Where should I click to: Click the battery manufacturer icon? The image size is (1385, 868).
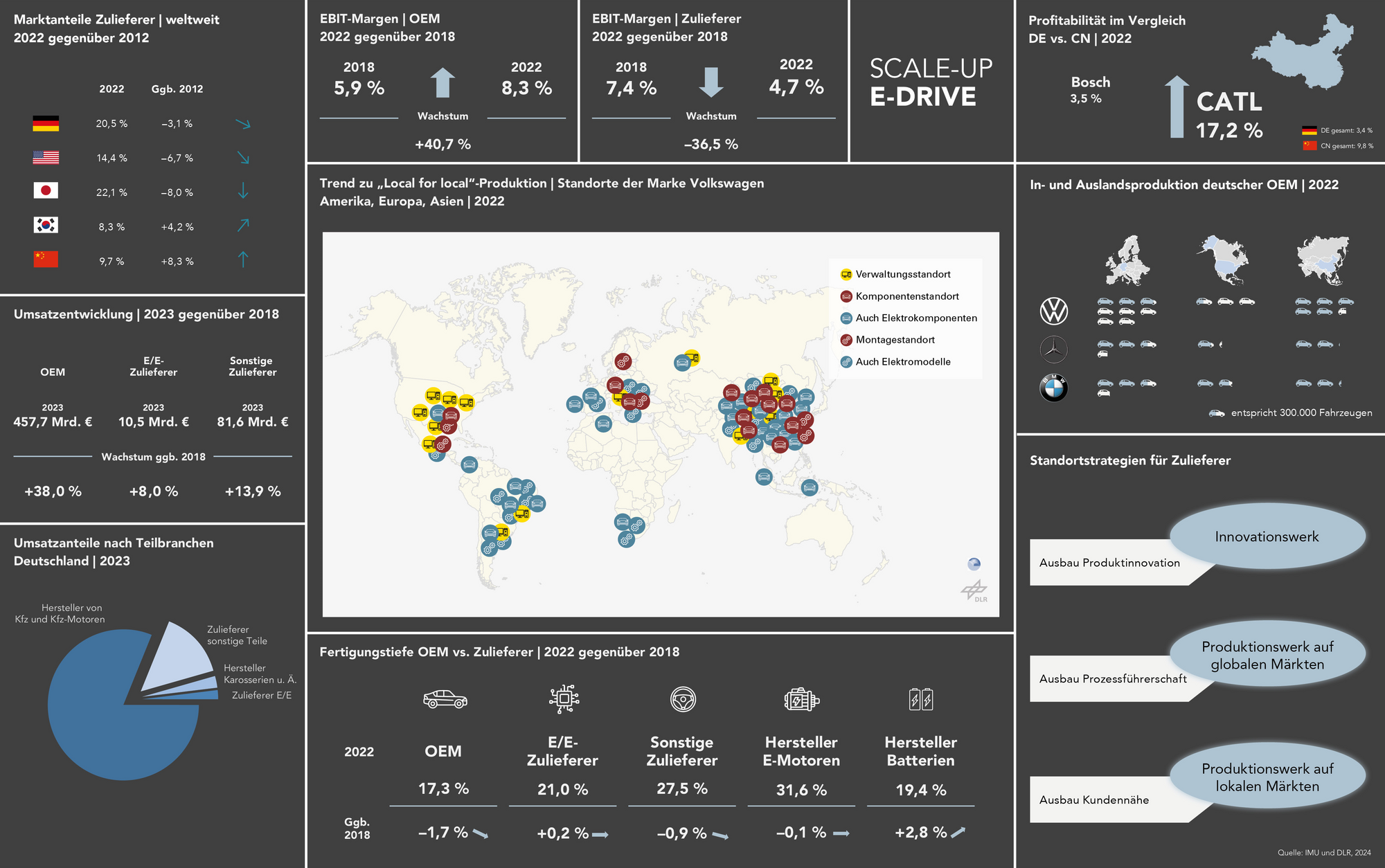pyautogui.click(x=921, y=699)
